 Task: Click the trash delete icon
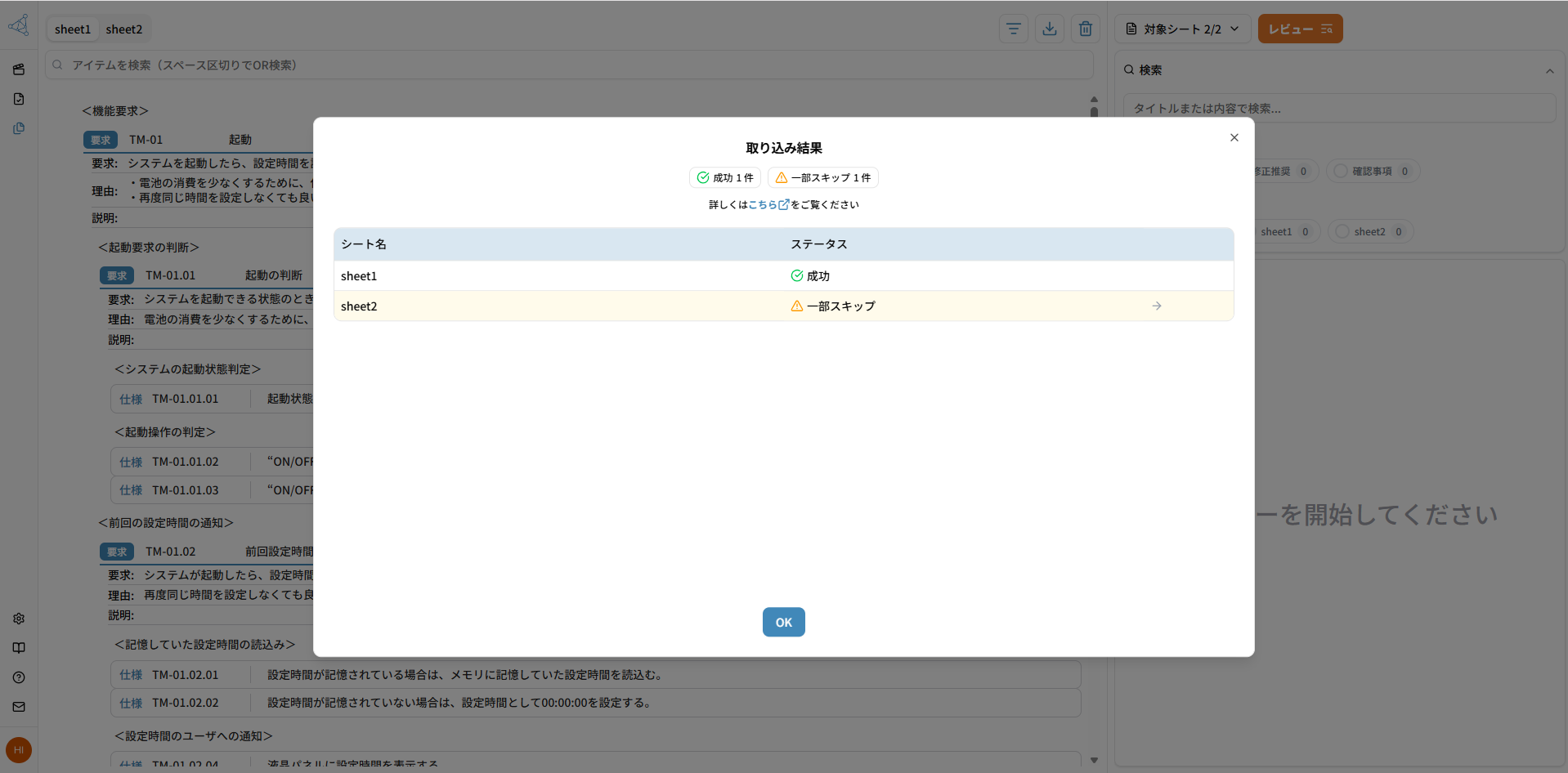tap(1085, 29)
